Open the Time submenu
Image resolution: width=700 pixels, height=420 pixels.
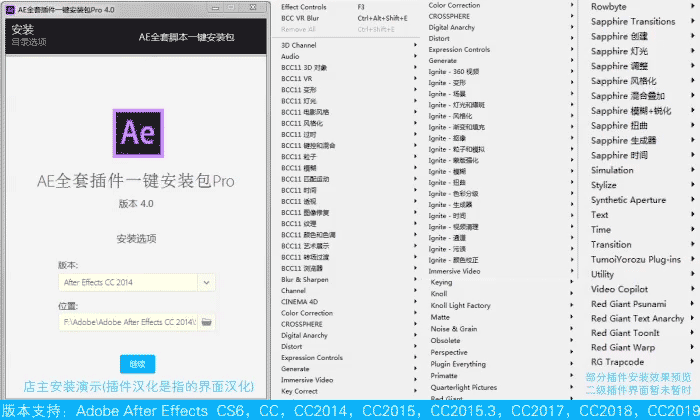600,229
